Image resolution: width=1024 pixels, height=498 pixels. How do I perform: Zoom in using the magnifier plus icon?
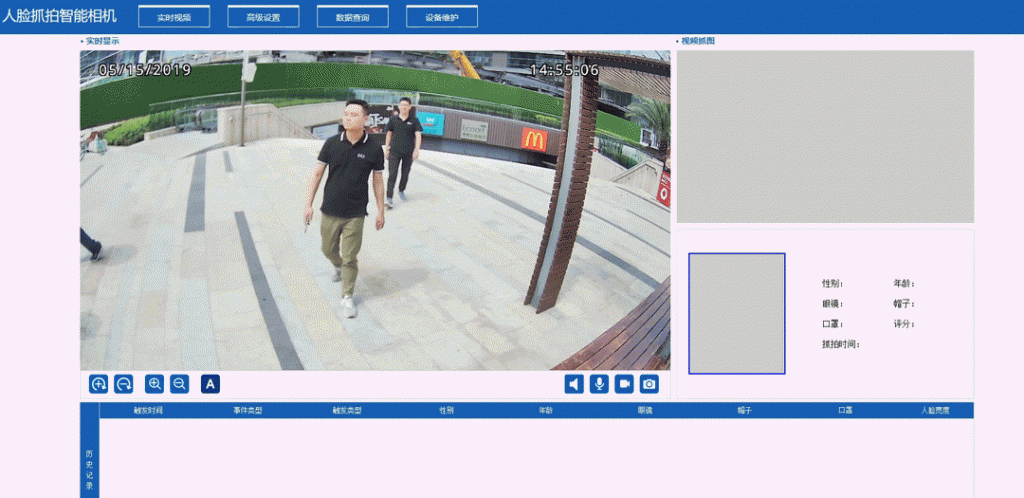(x=155, y=383)
